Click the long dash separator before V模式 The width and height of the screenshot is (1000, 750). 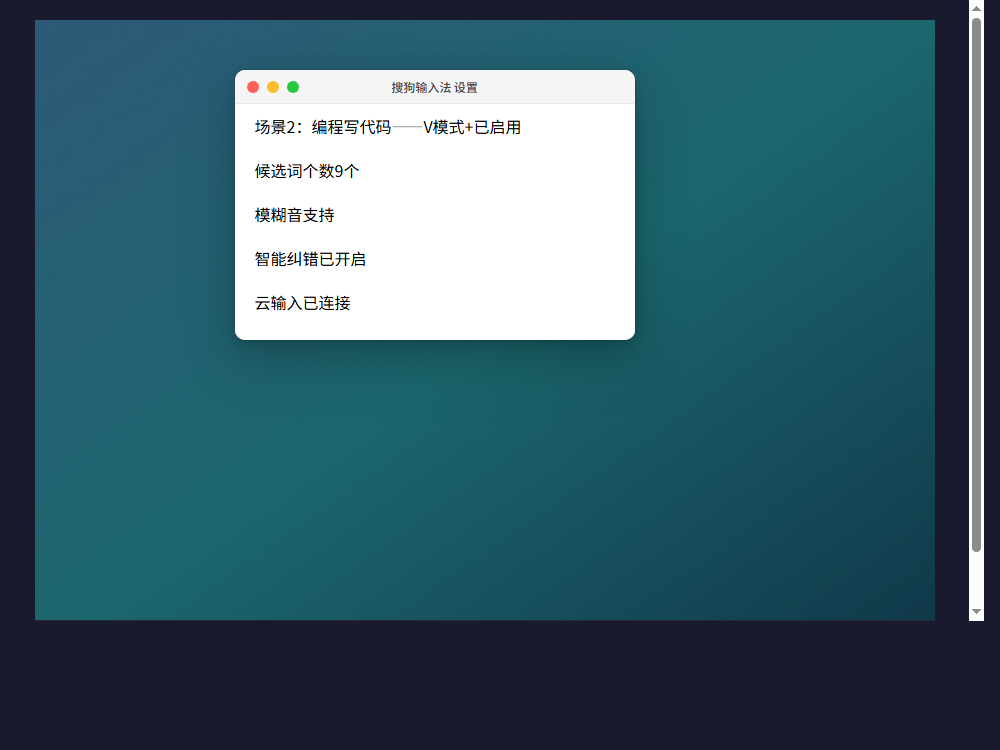407,128
